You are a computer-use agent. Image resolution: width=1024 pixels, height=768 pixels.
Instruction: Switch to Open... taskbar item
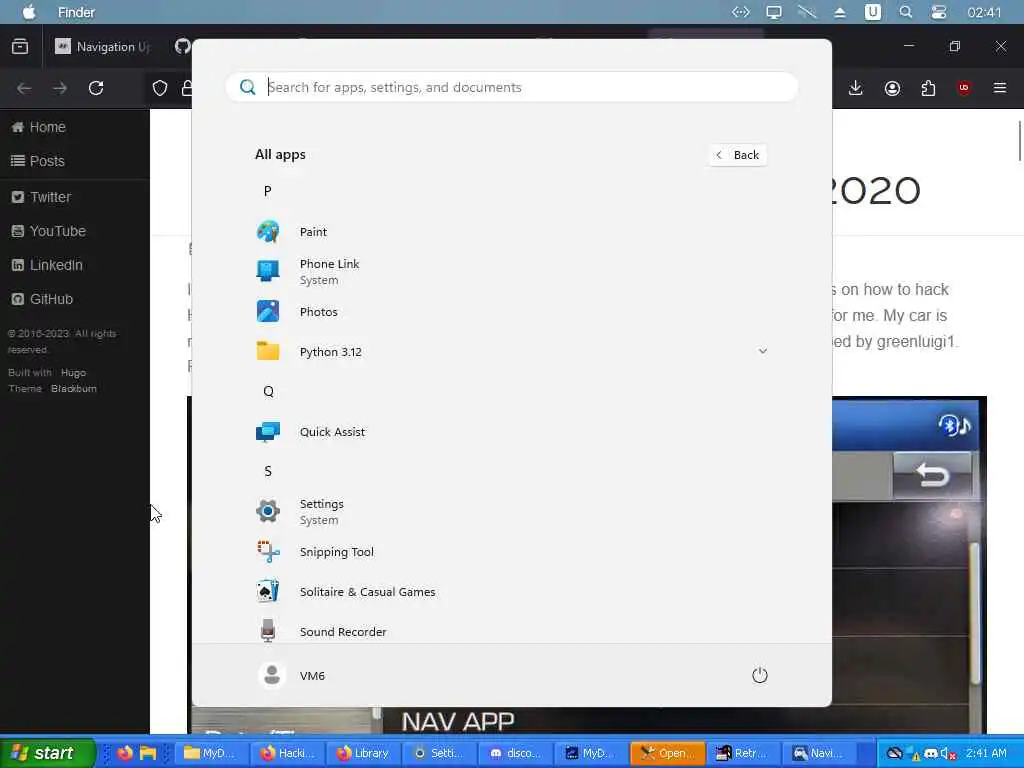(x=667, y=753)
